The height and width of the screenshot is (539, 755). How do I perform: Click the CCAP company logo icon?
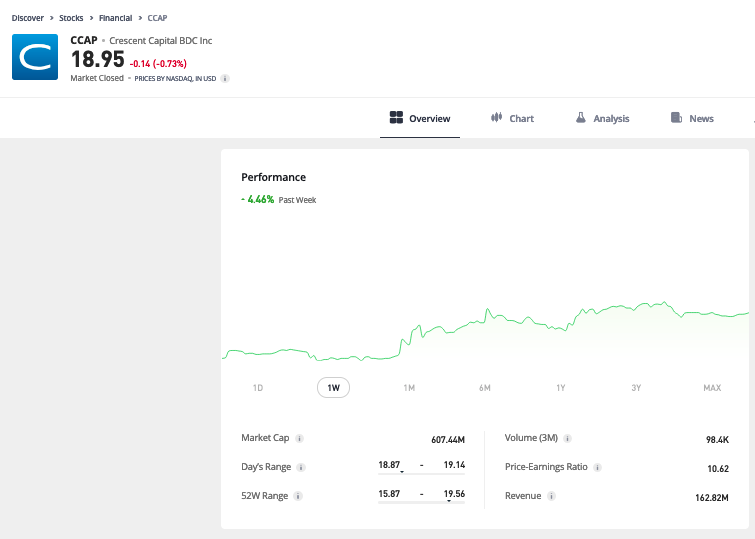click(36, 57)
